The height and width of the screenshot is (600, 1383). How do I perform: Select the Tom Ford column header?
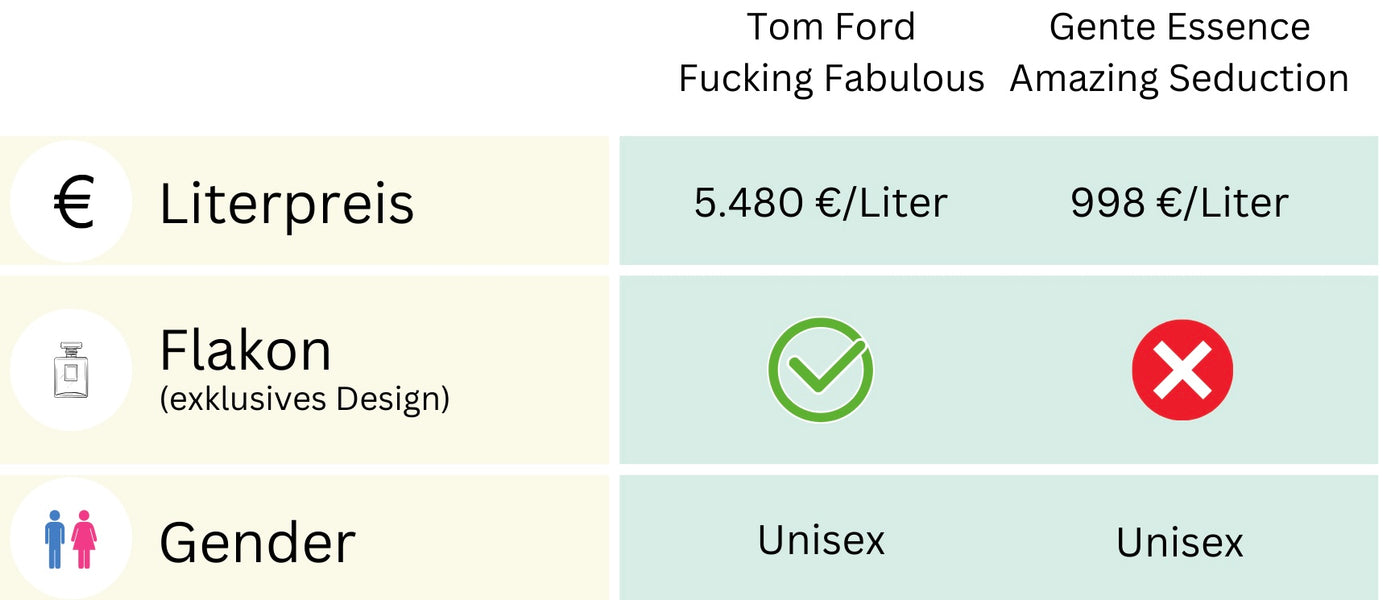(831, 52)
